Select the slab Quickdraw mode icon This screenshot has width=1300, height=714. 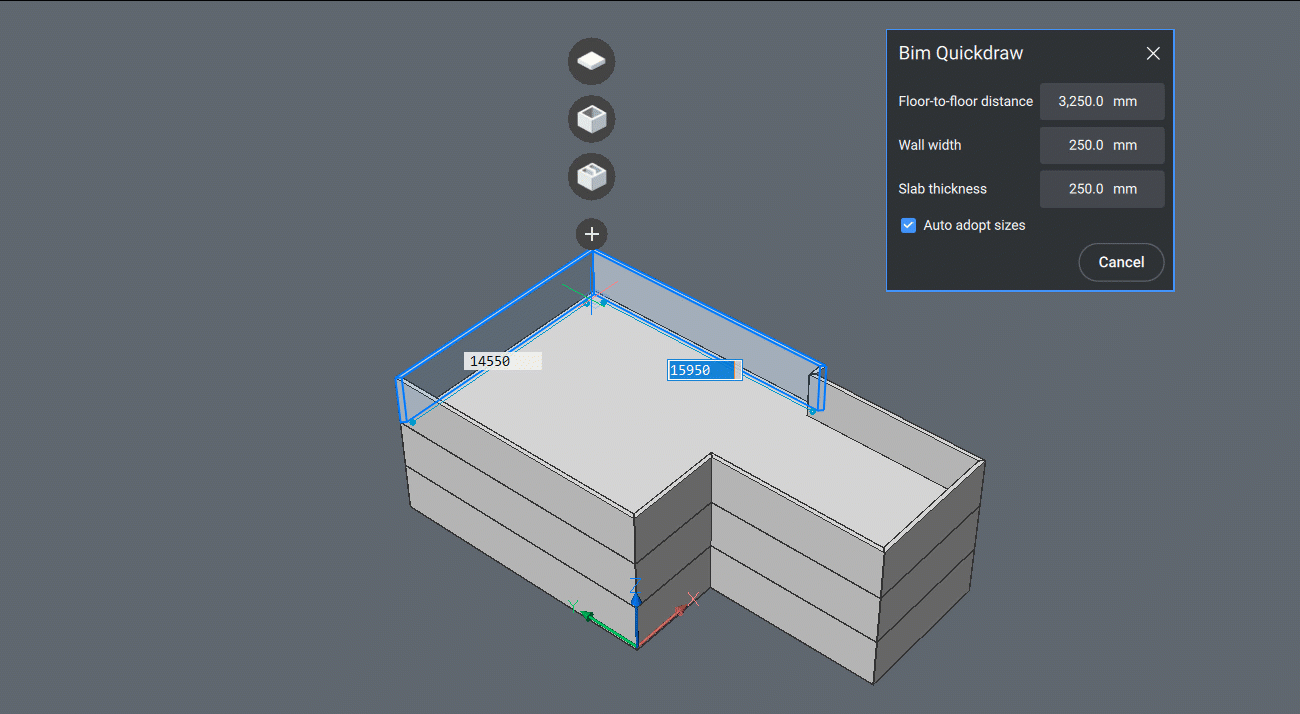pos(591,61)
